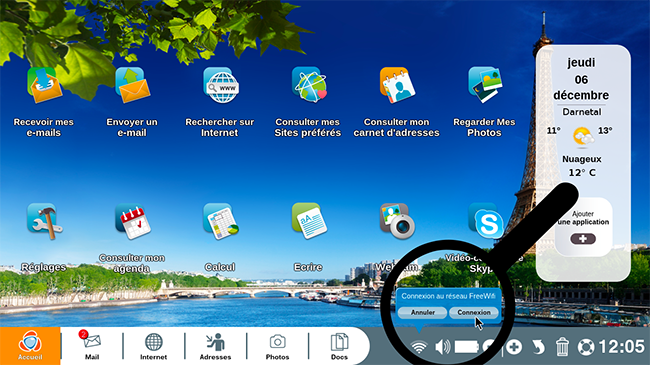Click the Connexion button
Image resolution: width=650 pixels, height=365 pixels.
(474, 312)
